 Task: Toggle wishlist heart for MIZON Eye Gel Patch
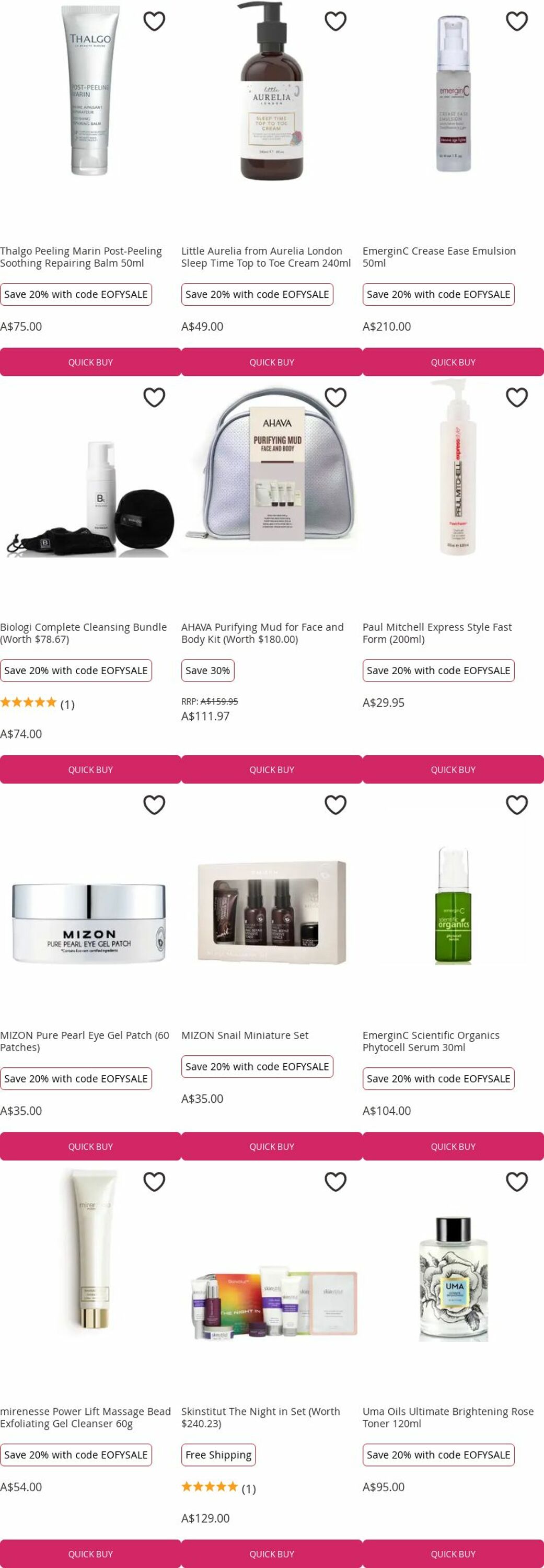(x=154, y=805)
